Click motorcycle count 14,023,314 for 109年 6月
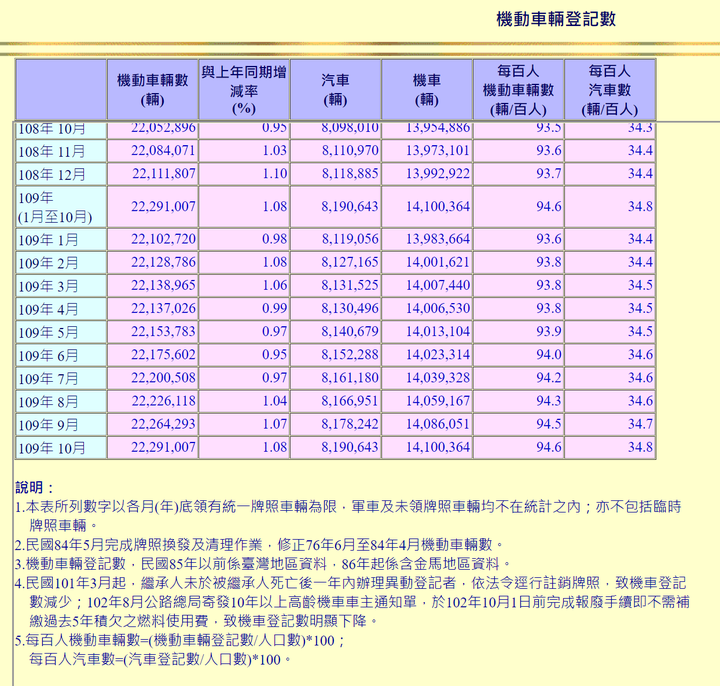The height and width of the screenshot is (686, 720). point(438,355)
